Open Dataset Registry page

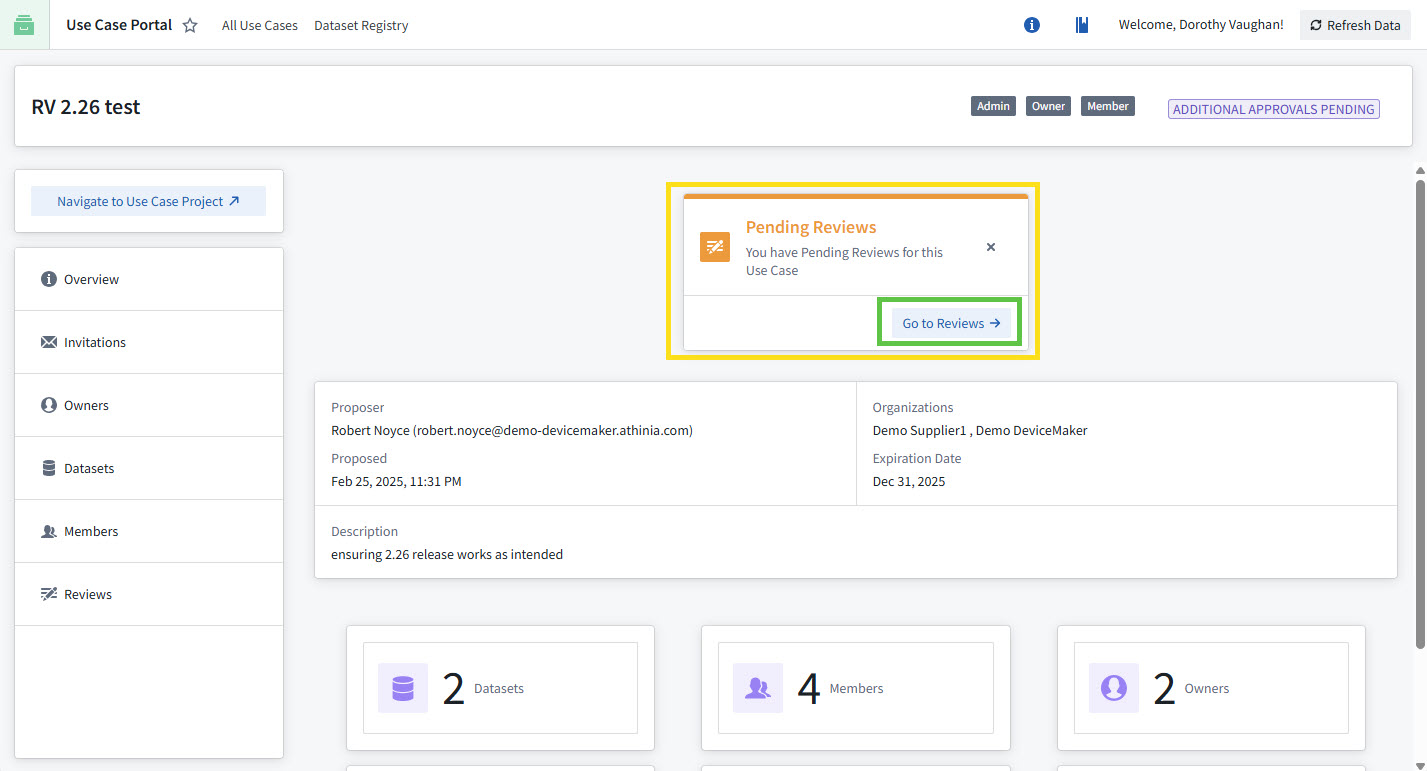point(361,25)
